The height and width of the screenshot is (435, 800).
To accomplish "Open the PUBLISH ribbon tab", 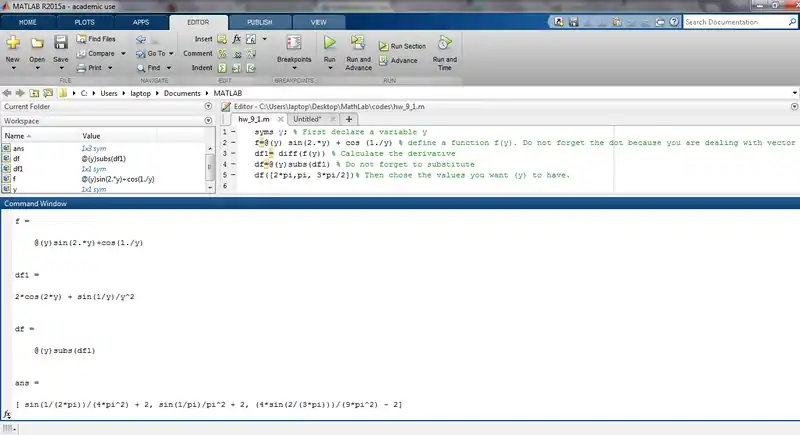I will click(x=261, y=20).
